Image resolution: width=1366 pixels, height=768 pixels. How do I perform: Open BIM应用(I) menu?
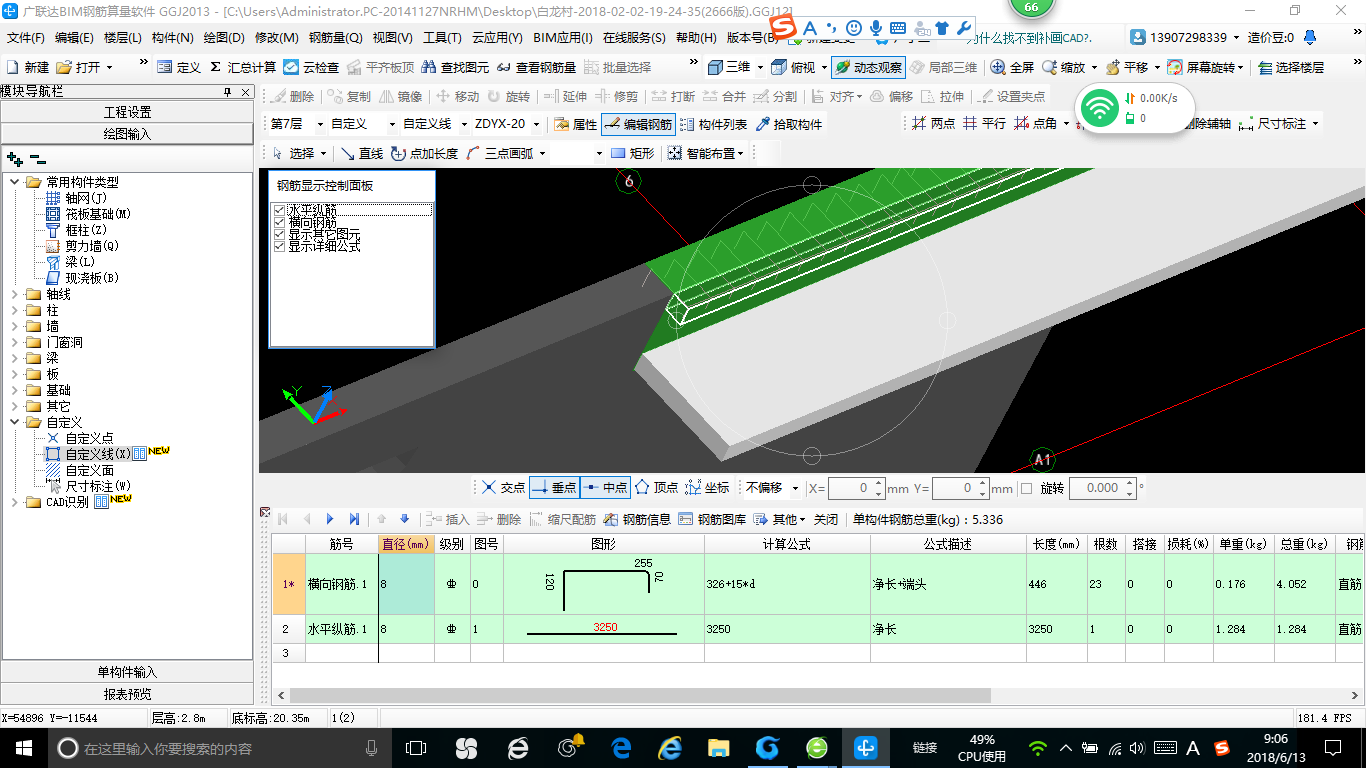563,38
